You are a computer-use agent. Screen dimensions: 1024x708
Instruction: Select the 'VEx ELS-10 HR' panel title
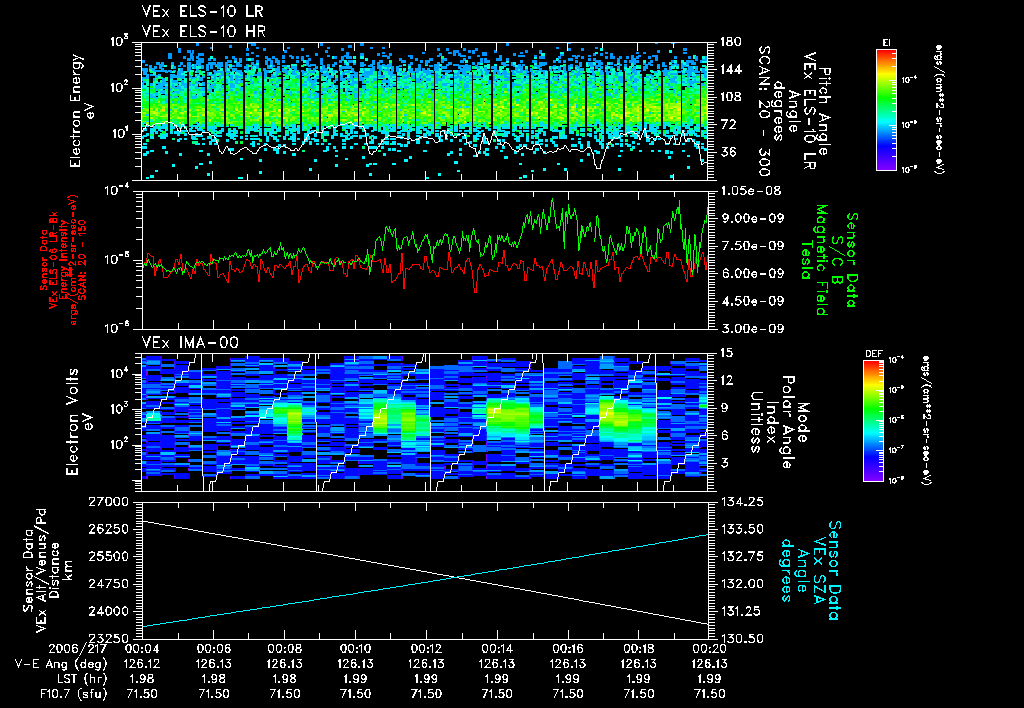coord(203,31)
